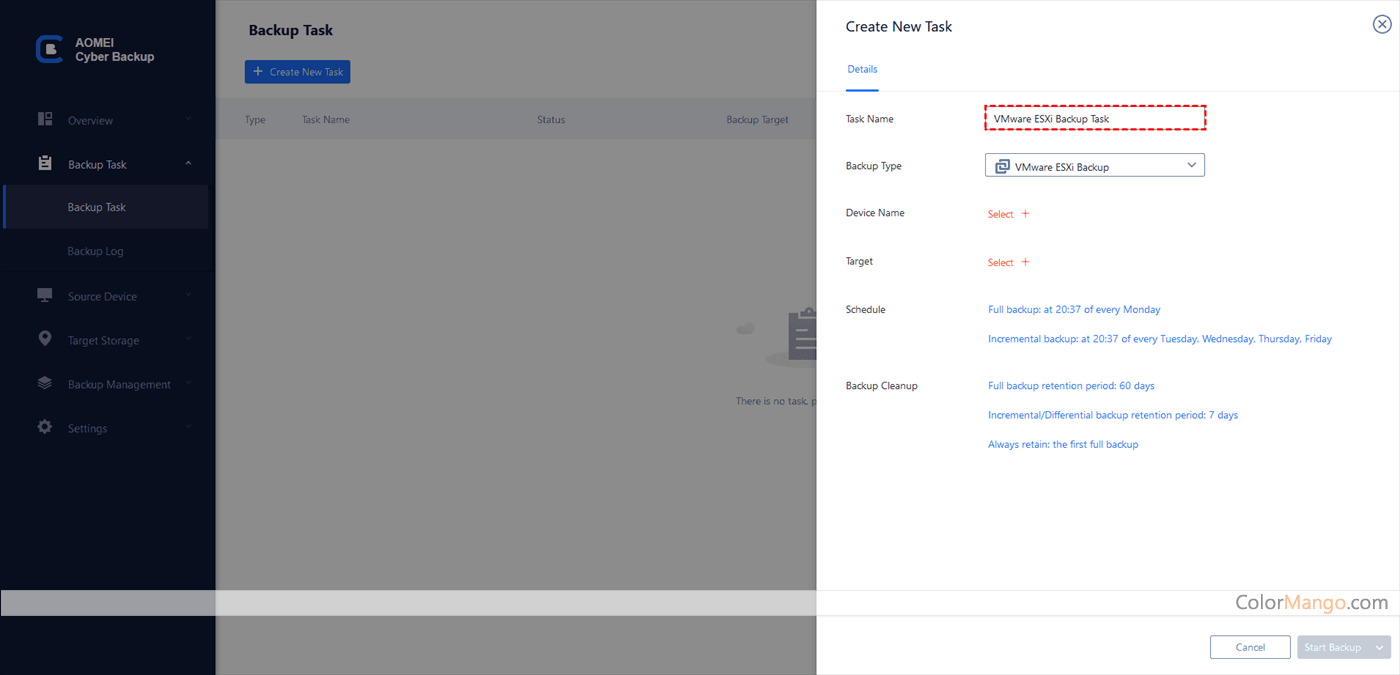This screenshot has height=675, width=1400.
Task: Click the Backup Task clipboard icon
Action: pos(45,163)
